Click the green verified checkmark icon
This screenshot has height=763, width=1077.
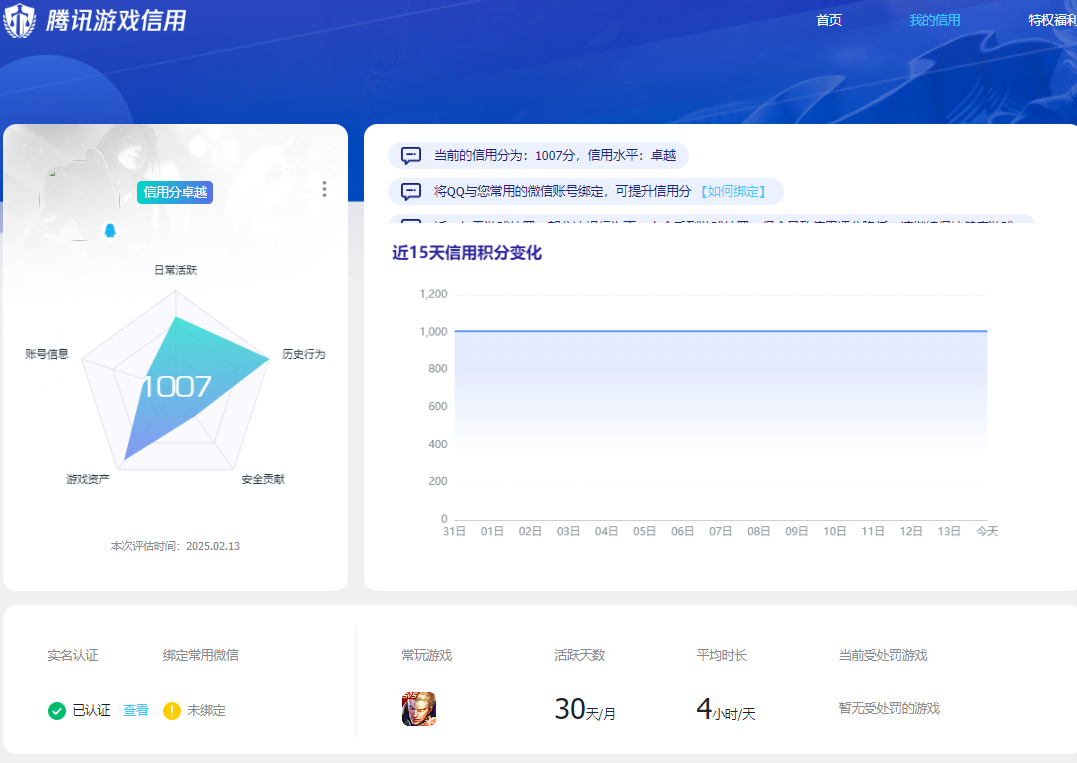click(x=57, y=711)
